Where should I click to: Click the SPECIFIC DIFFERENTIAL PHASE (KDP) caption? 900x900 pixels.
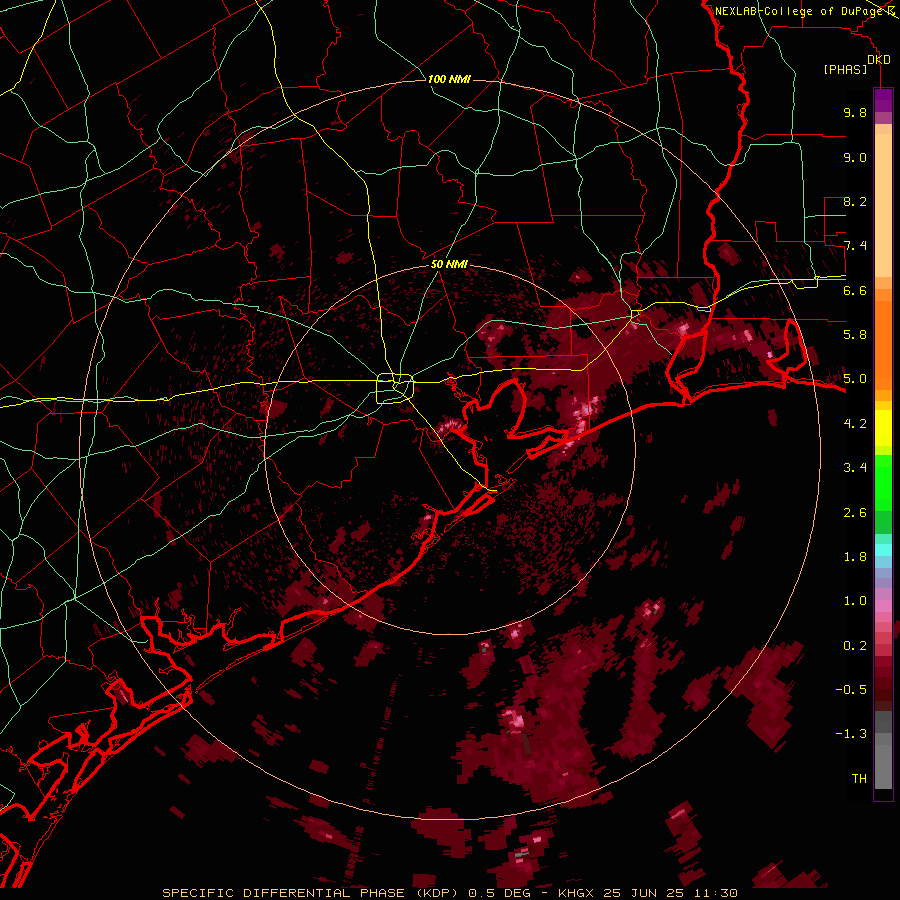tap(313, 893)
